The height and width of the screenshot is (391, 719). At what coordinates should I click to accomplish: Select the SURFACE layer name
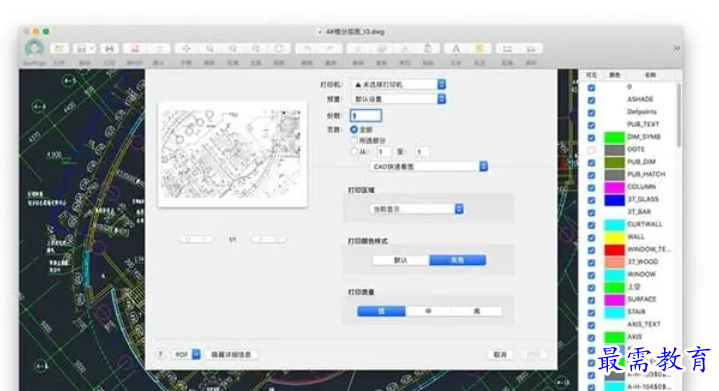(x=642, y=299)
